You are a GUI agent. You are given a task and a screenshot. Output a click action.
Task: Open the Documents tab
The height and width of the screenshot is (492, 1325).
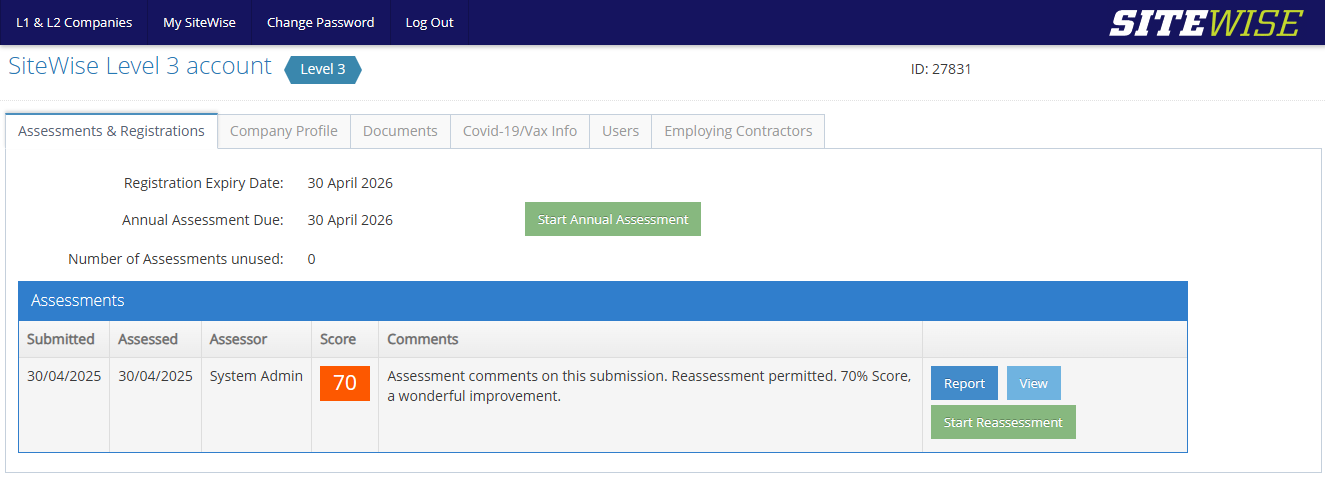click(x=400, y=131)
